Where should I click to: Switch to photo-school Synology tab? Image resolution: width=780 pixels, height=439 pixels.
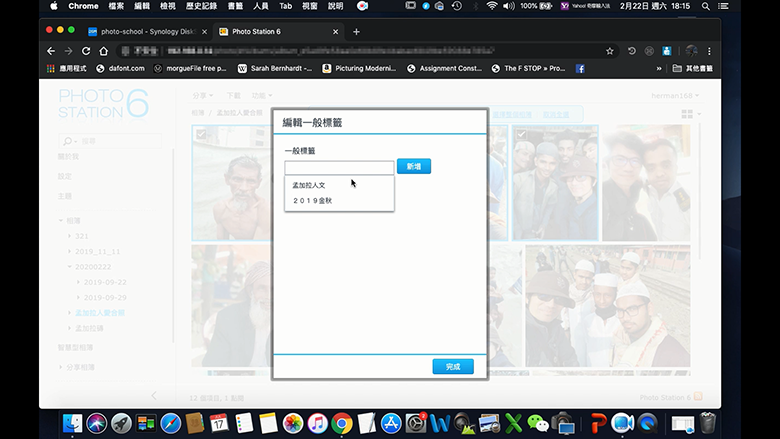pos(148,31)
